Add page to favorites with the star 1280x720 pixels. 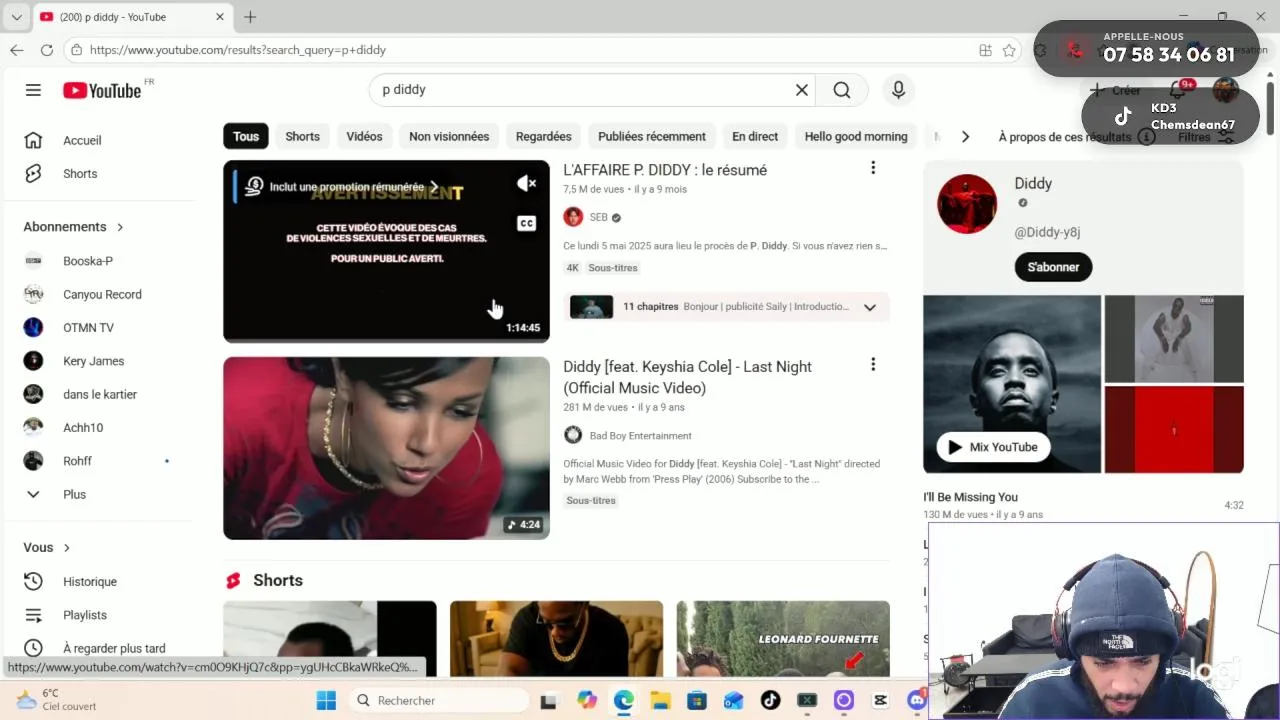tap(1009, 50)
